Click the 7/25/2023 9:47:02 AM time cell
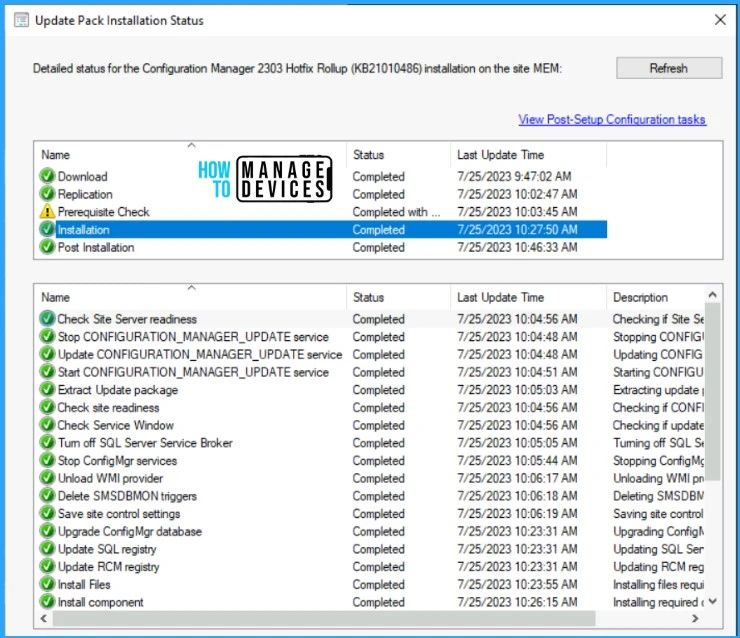This screenshot has height=638, width=740. [x=514, y=176]
